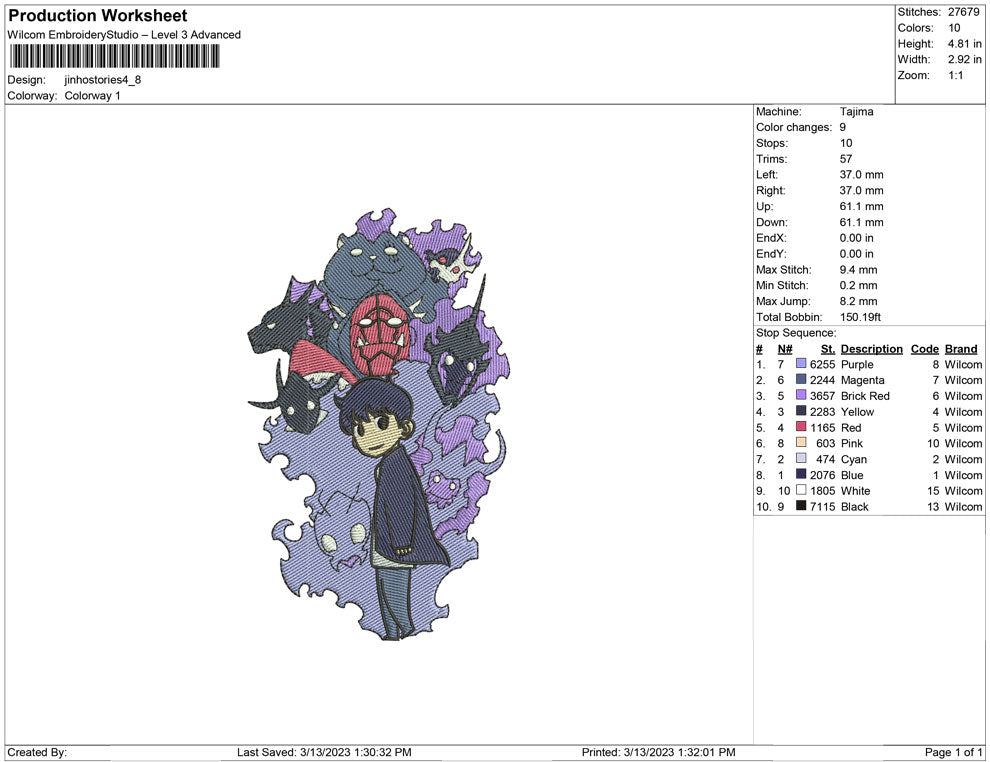Click the Cyan 474 color swatch
Screen dimensions: 990x762
pos(801,458)
